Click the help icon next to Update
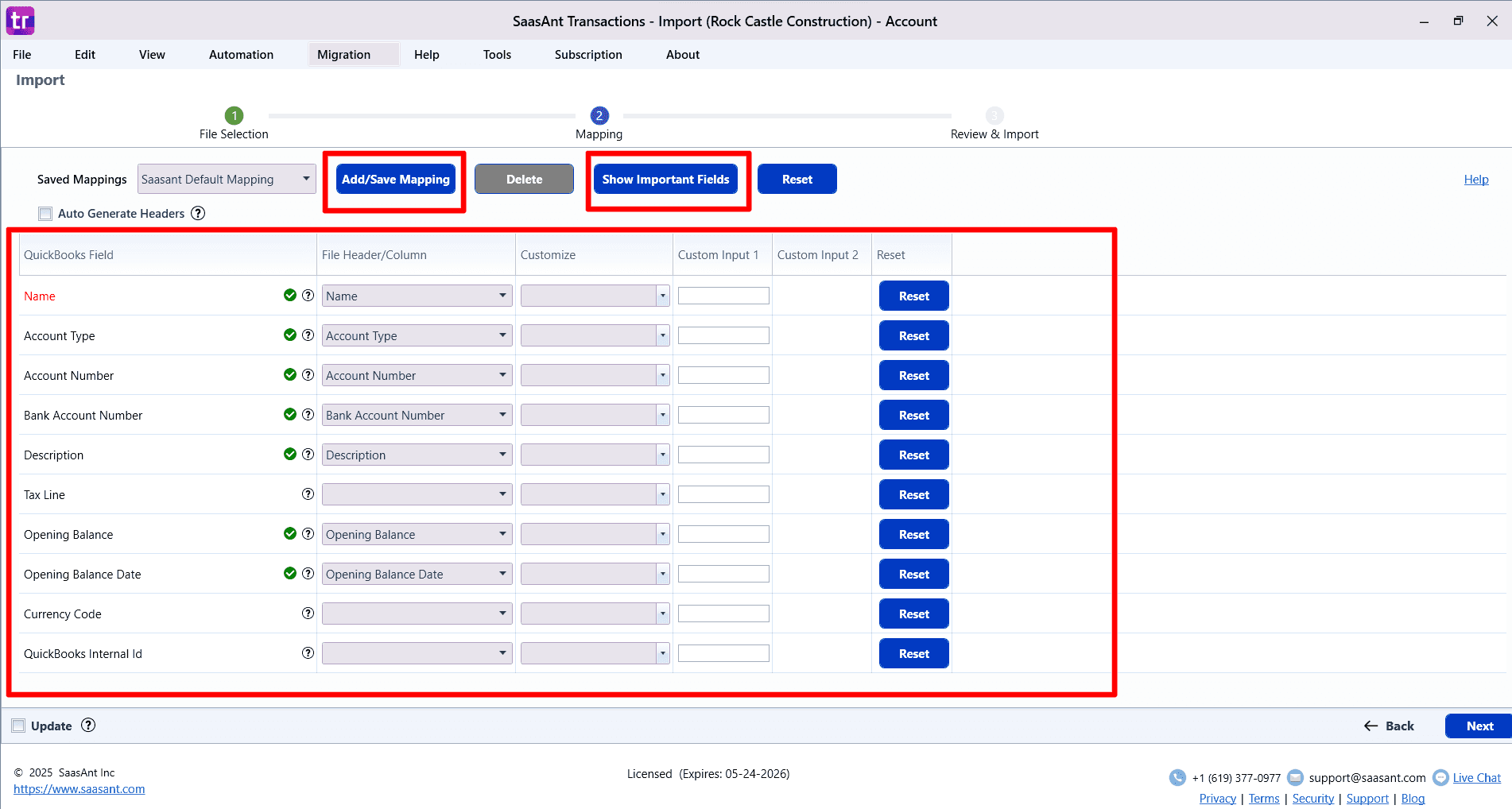The image size is (1512, 809). tap(88, 725)
